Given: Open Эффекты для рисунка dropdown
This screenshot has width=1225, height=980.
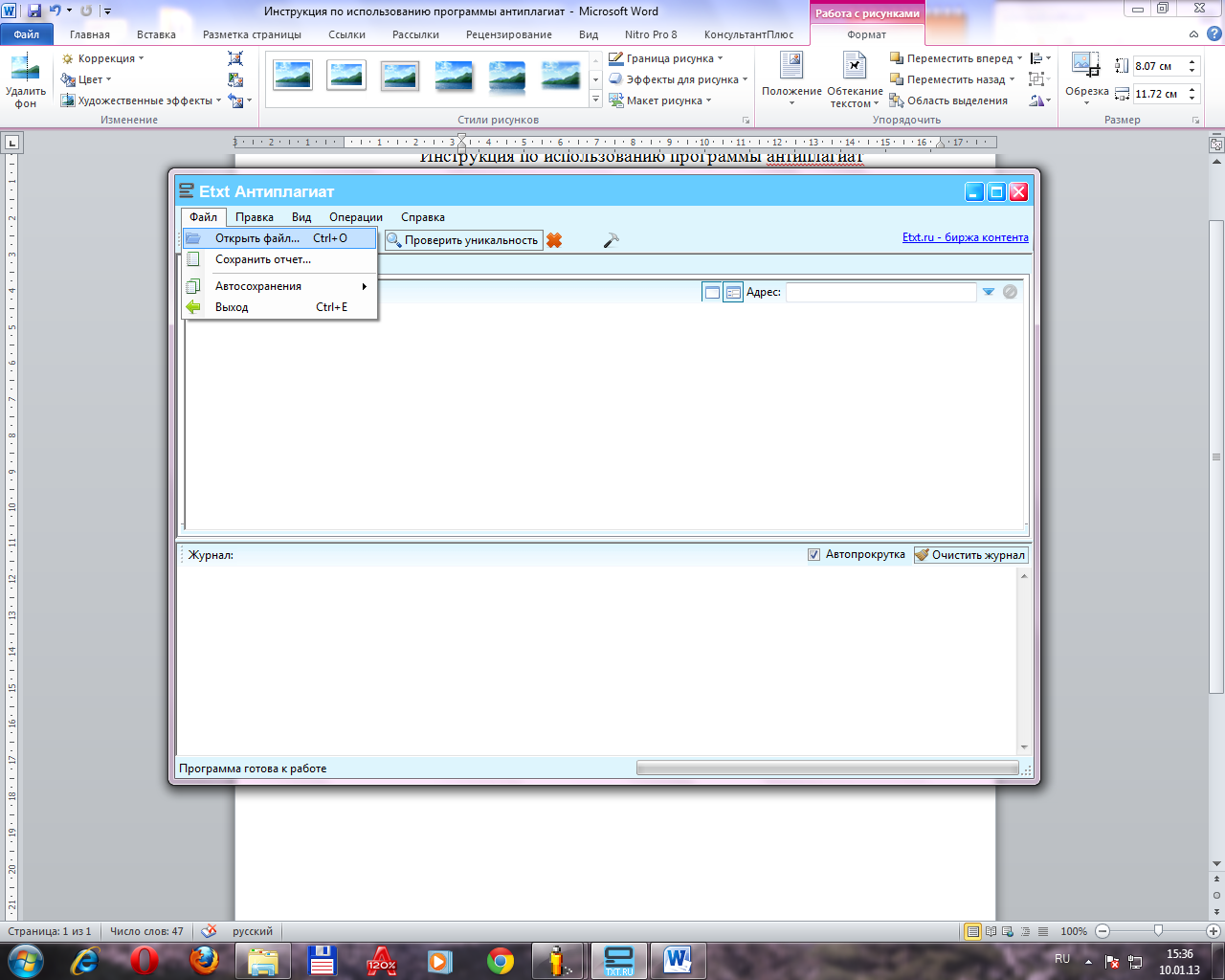Looking at the screenshot, I should 679,79.
